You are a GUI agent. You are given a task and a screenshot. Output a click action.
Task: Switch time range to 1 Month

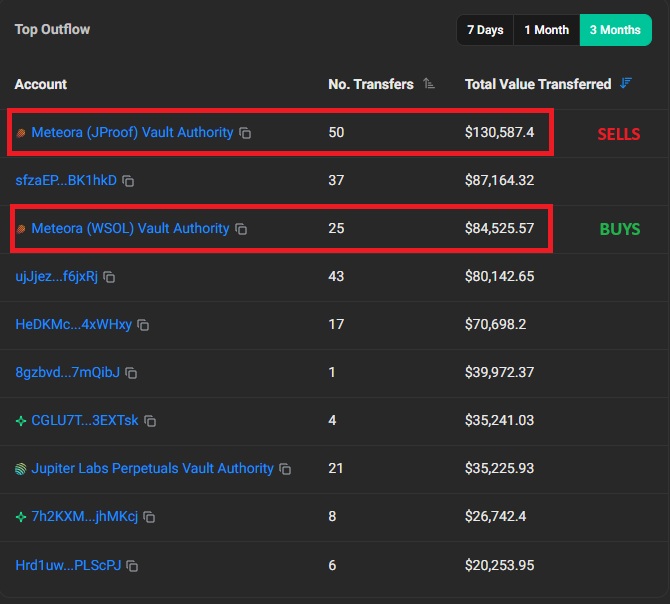pos(547,30)
